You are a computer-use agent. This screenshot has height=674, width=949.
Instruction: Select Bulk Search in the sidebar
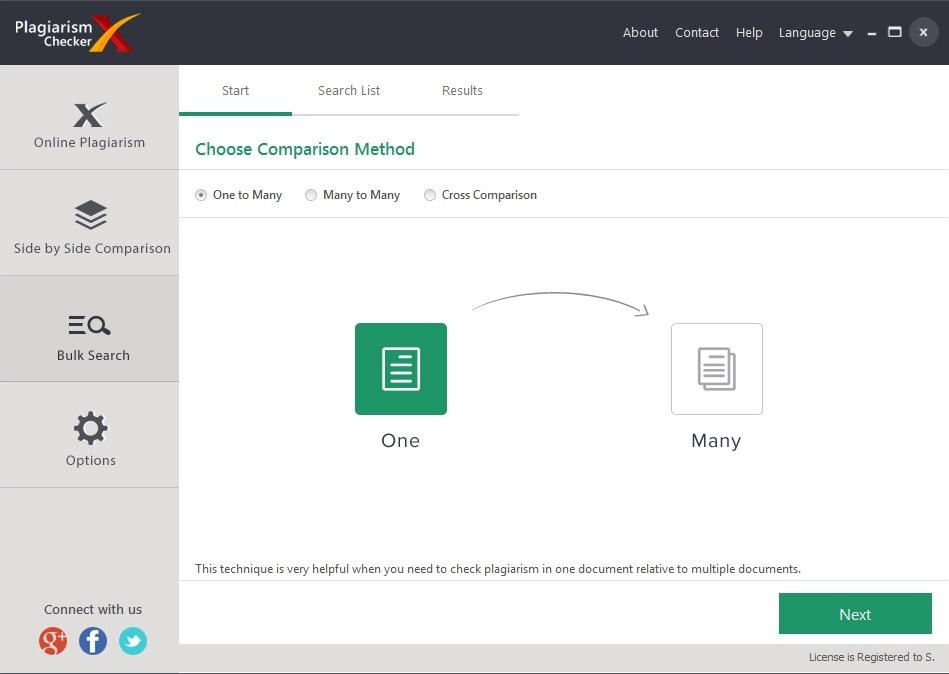click(89, 329)
